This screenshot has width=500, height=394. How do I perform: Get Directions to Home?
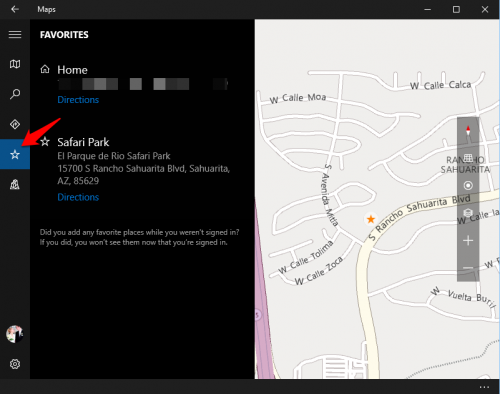[78, 100]
